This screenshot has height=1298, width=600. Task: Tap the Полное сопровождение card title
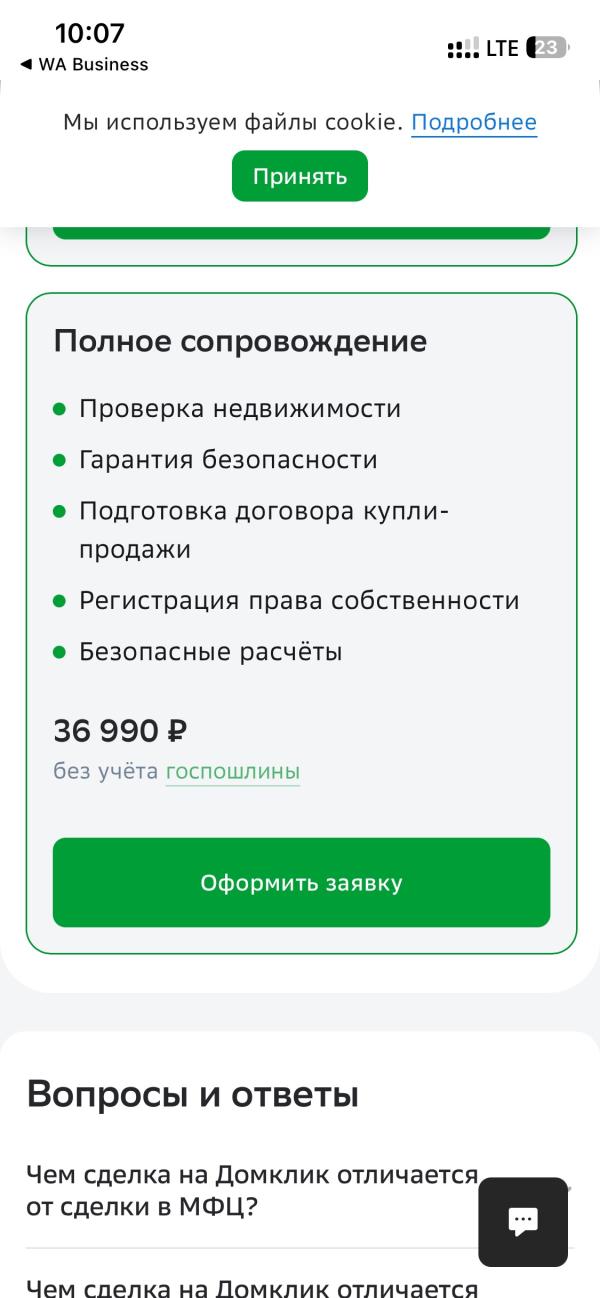click(x=240, y=341)
